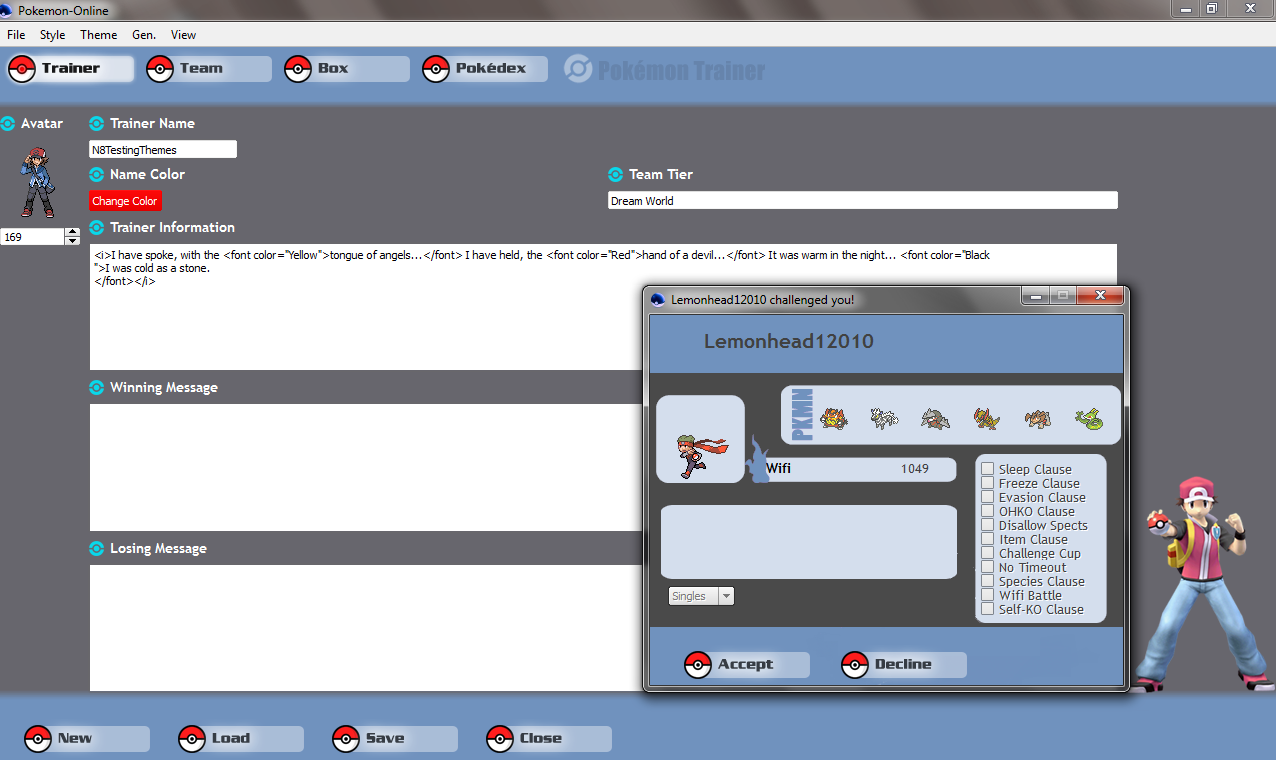
Task: Open the Style menu
Action: pyautogui.click(x=52, y=35)
